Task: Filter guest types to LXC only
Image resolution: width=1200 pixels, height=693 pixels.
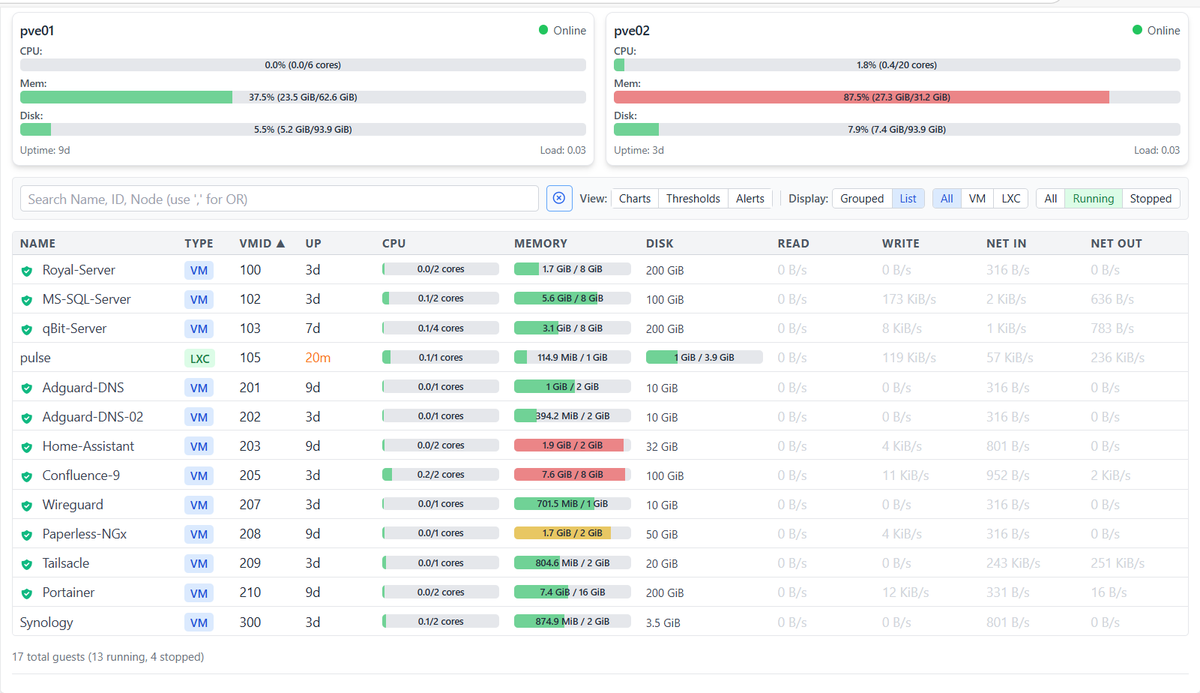Action: [x=1011, y=198]
